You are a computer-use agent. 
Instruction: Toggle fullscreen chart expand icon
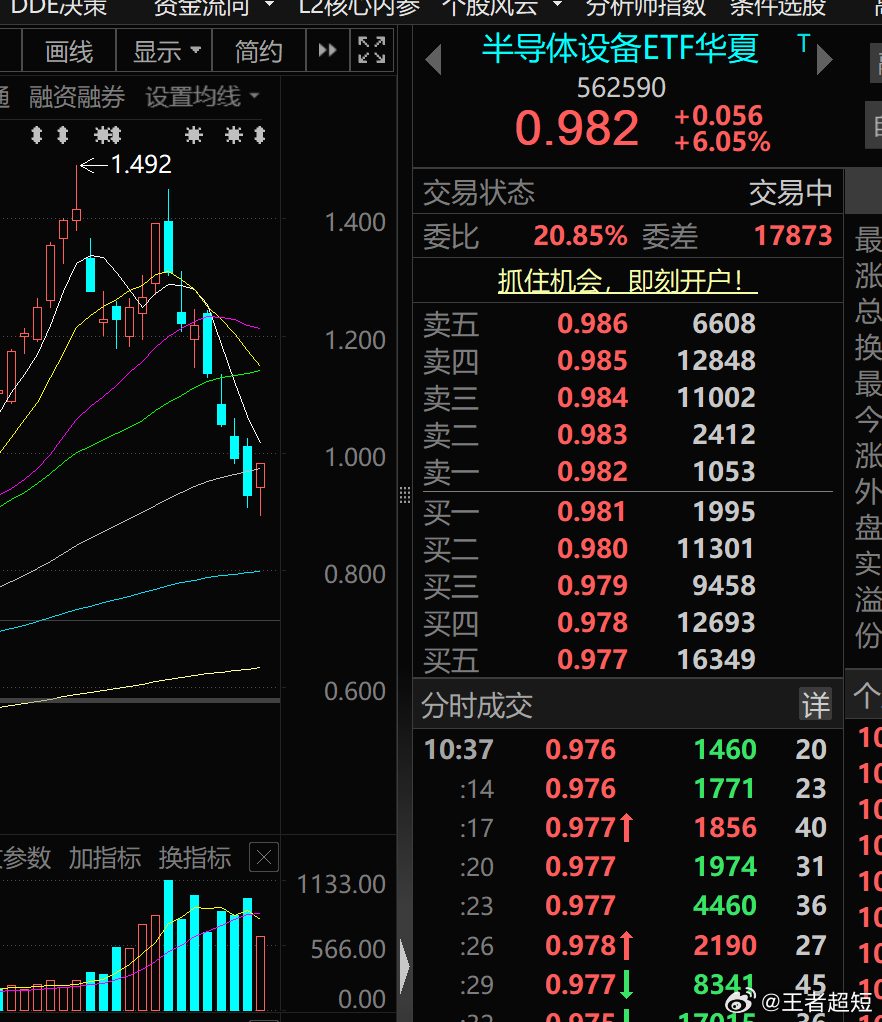pyautogui.click(x=372, y=50)
